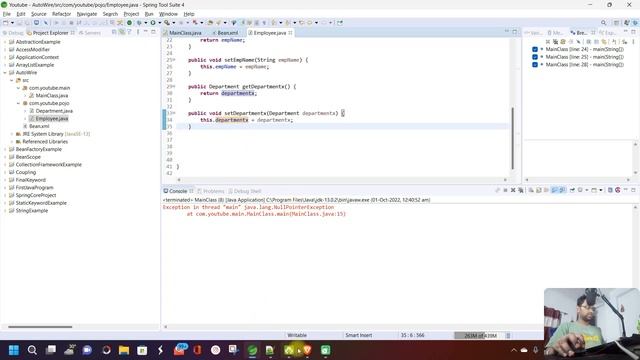Open the Run button dropdown arrow
This screenshot has width=640, height=360.
160,23
